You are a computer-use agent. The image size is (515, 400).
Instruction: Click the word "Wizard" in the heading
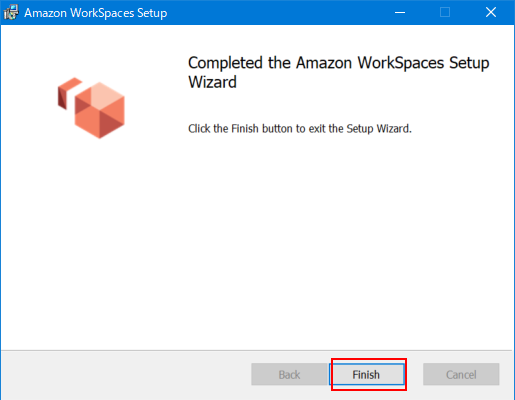pyautogui.click(x=212, y=82)
